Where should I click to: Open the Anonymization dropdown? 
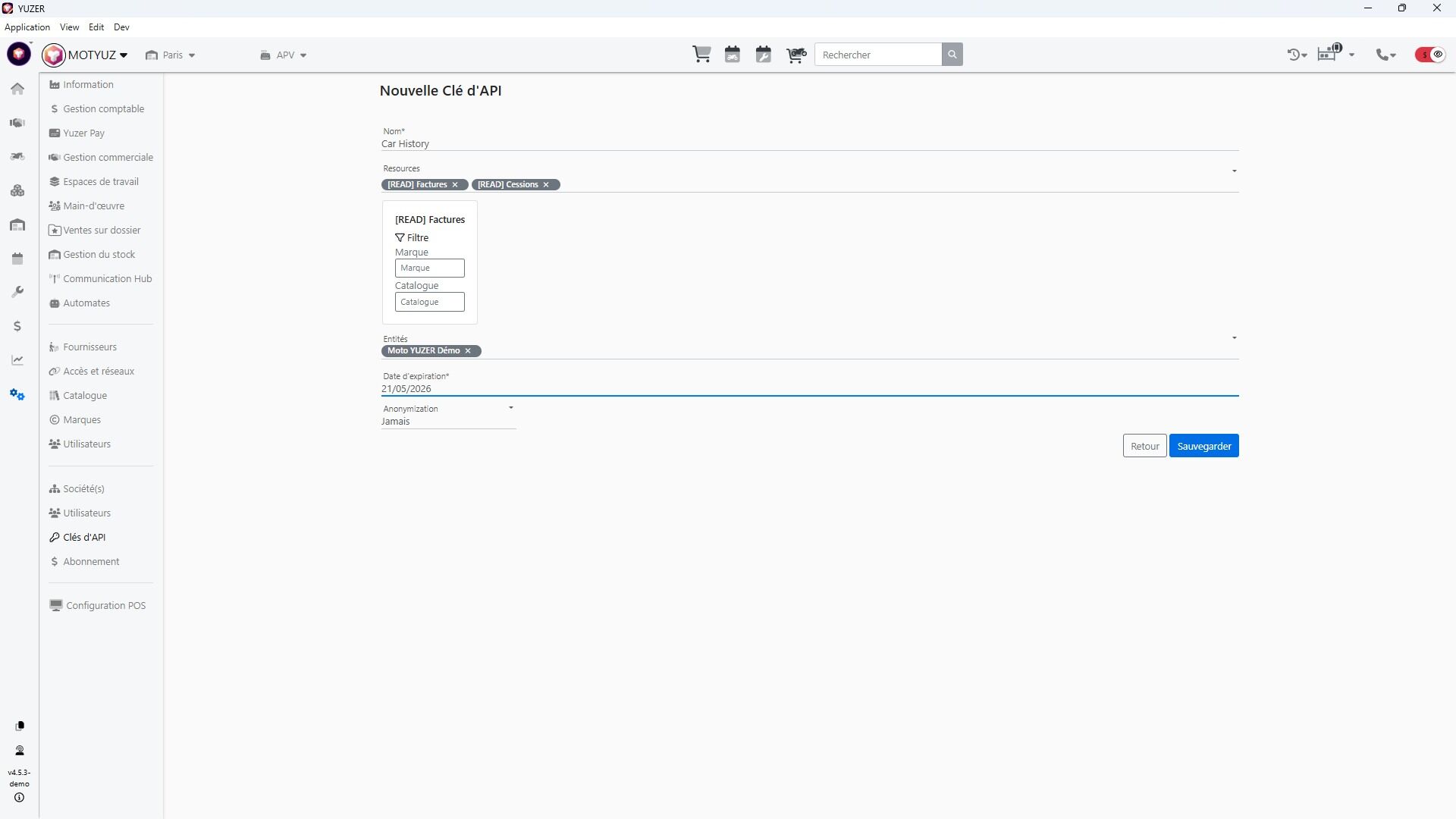pos(447,421)
